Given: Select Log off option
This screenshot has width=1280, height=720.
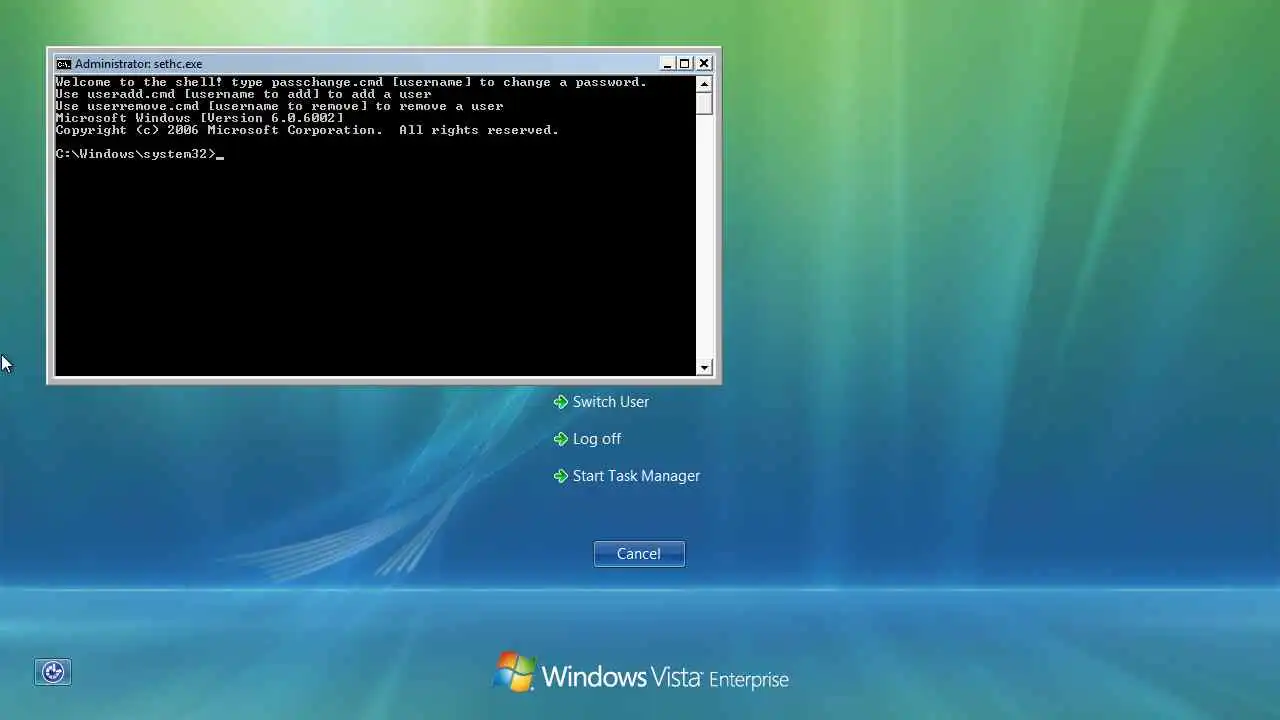Looking at the screenshot, I should pyautogui.click(x=596, y=439).
